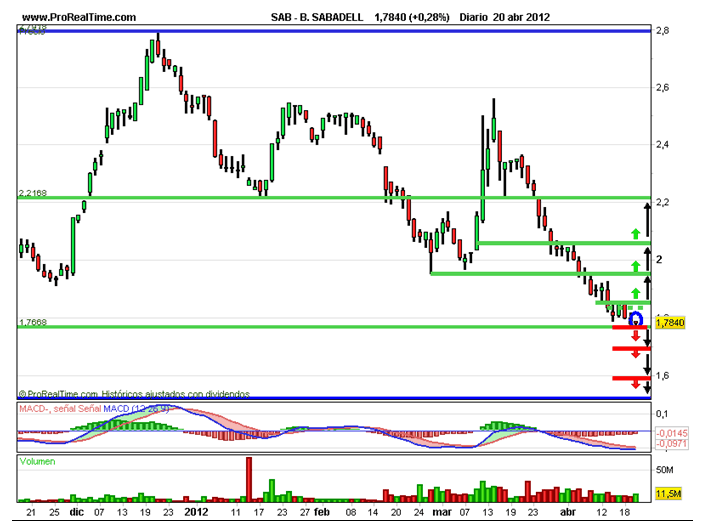Click the yellow 1,7840 current price tag
The height and width of the screenshot is (530, 707).
coord(670,323)
